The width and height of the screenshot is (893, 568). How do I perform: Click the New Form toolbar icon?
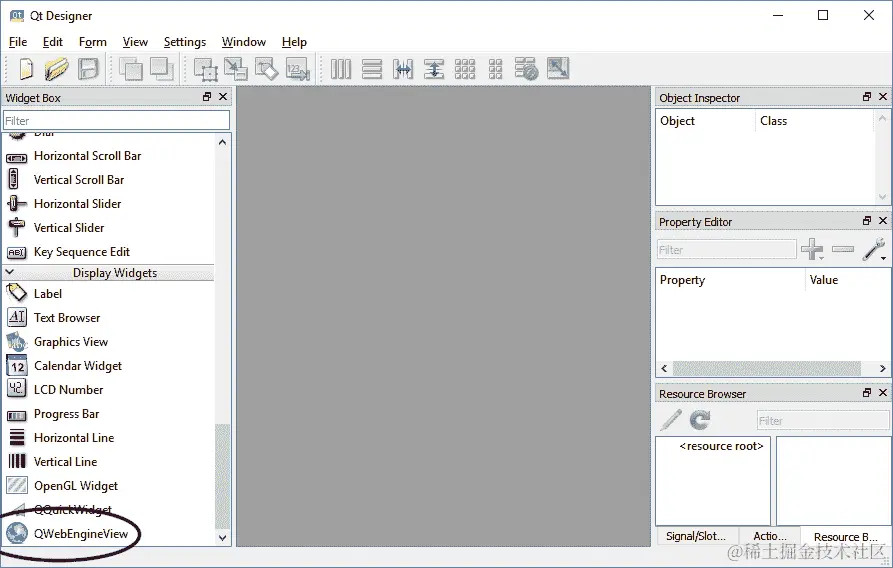tap(26, 69)
